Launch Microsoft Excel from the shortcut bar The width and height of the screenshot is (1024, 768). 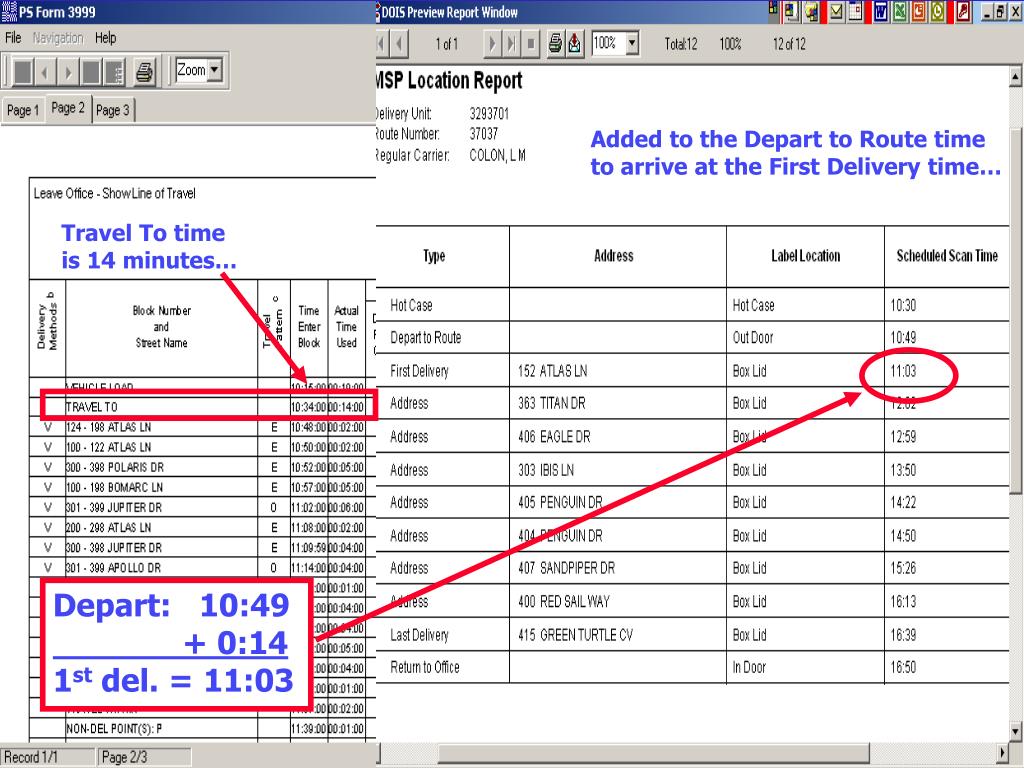901,12
